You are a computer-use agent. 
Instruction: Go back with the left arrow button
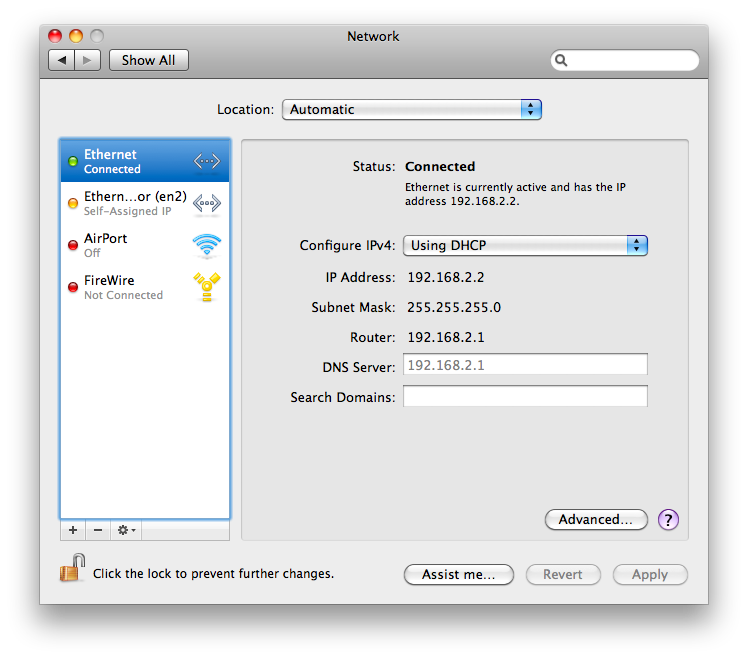click(x=62, y=60)
